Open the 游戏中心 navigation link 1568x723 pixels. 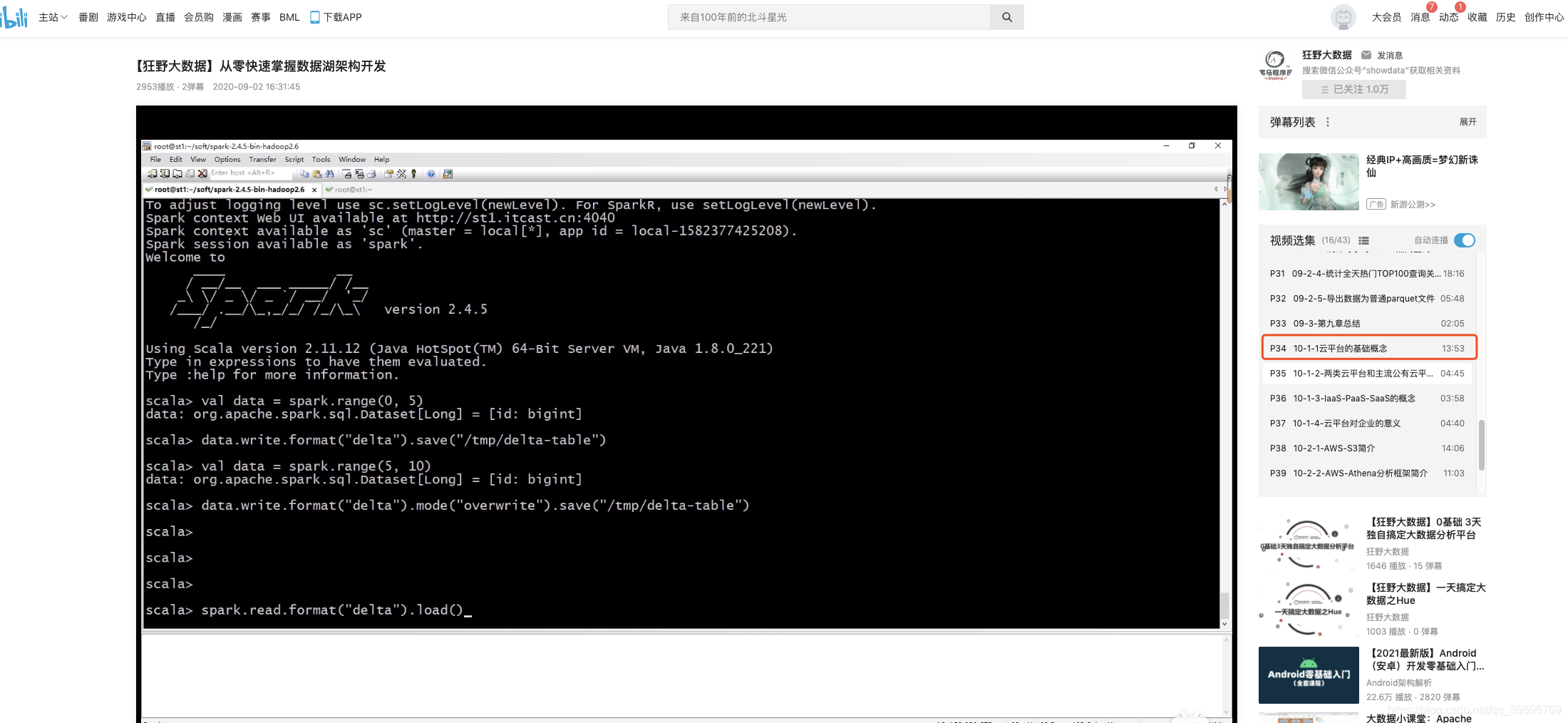coord(127,17)
